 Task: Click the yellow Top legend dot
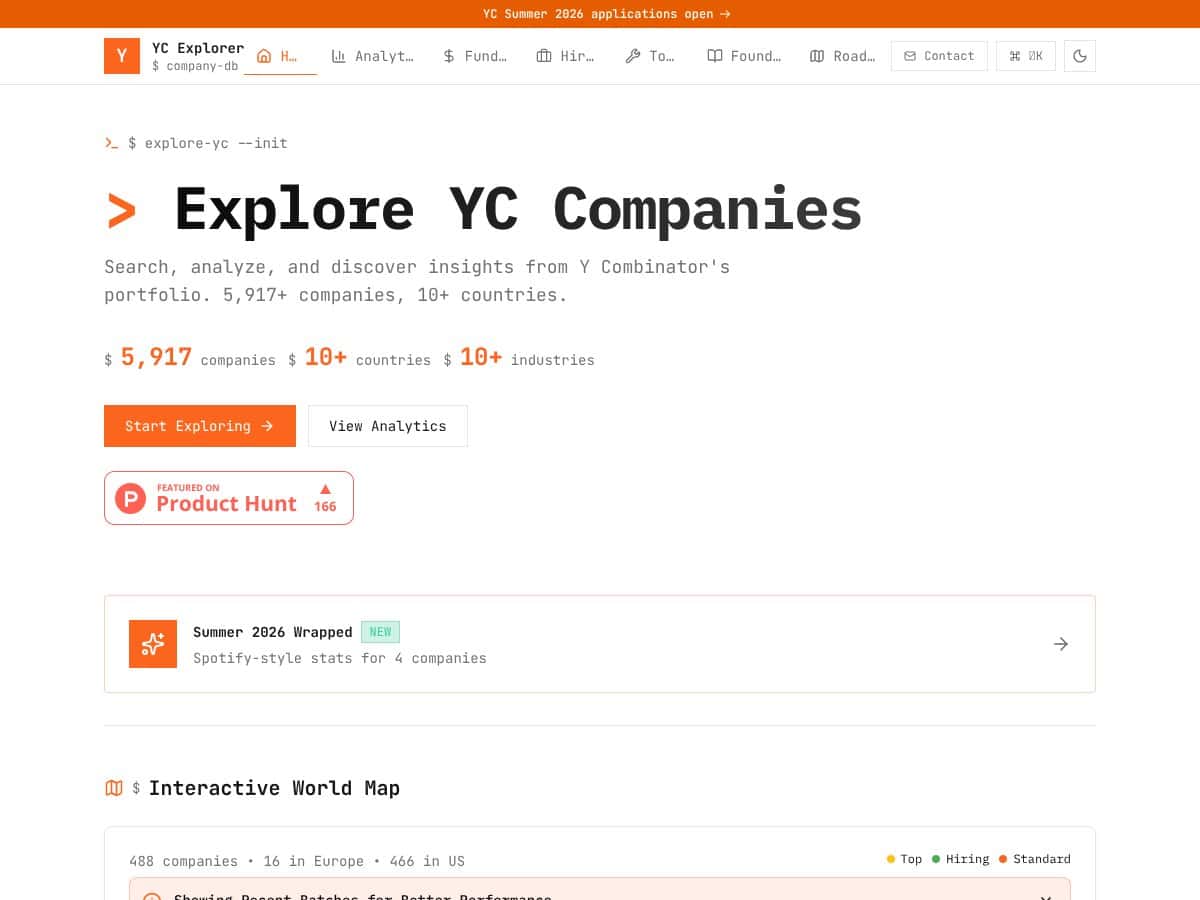click(x=891, y=859)
